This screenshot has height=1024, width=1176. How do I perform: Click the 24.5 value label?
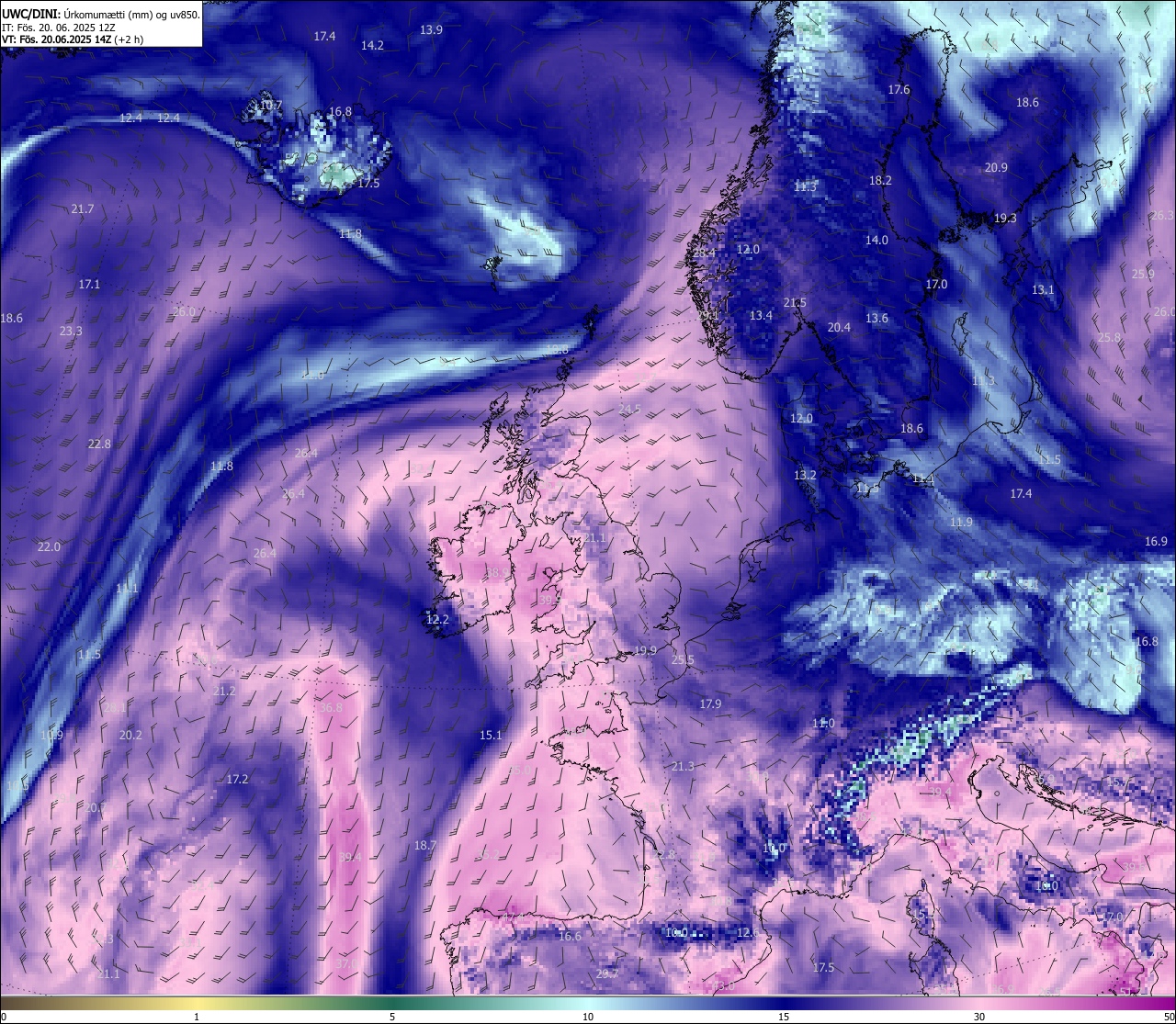click(x=629, y=410)
